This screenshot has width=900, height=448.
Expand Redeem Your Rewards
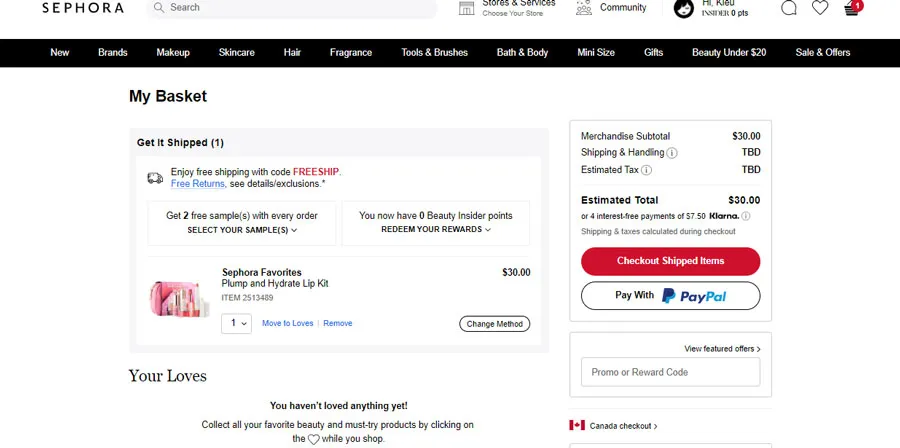(436, 229)
